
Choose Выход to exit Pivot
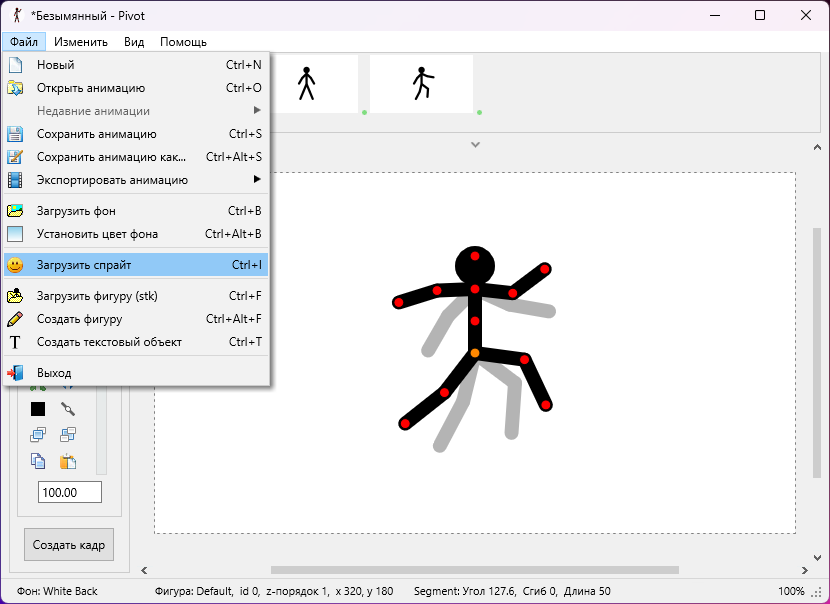point(136,373)
